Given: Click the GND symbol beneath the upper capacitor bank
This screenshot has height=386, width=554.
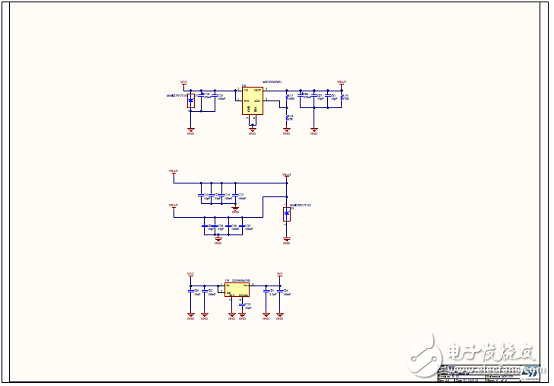Looking at the screenshot, I should pos(236,210).
